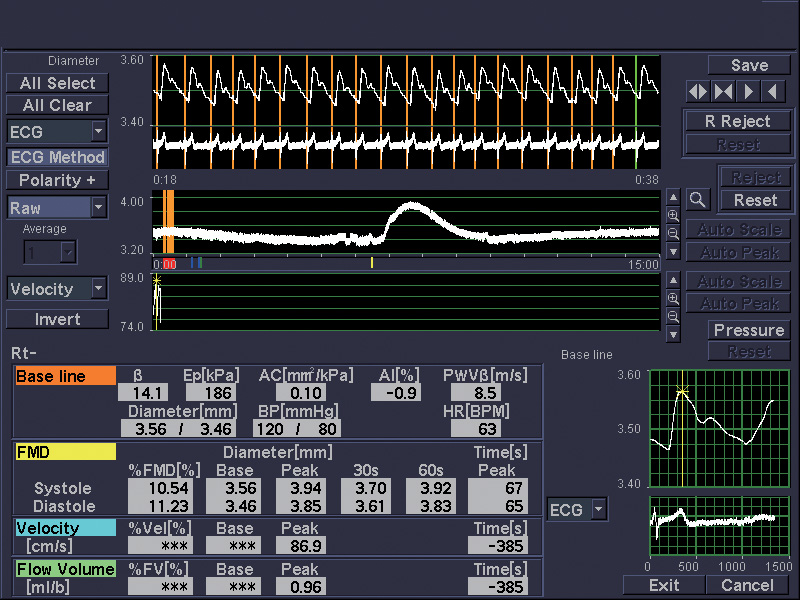Click the Save button

(749, 65)
